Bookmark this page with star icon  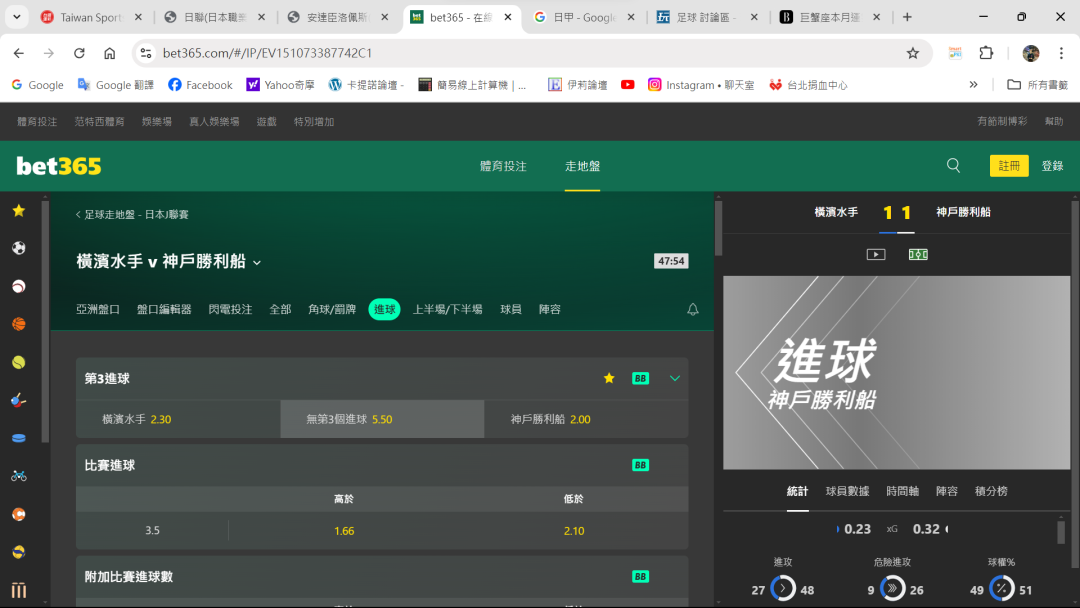tap(913, 53)
